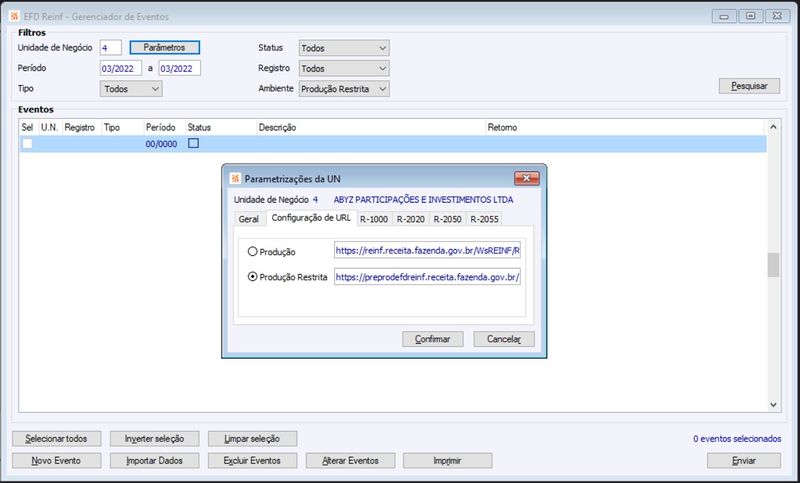Viewport: 800px width, 483px height.
Task: Click the Limpar seleção button
Action: point(253,439)
